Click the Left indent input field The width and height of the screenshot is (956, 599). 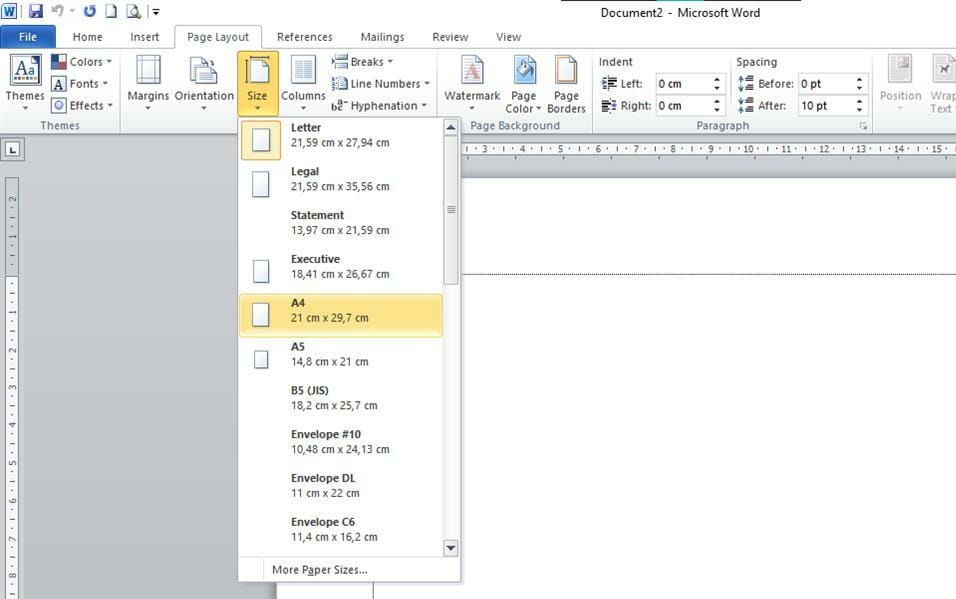(682, 84)
